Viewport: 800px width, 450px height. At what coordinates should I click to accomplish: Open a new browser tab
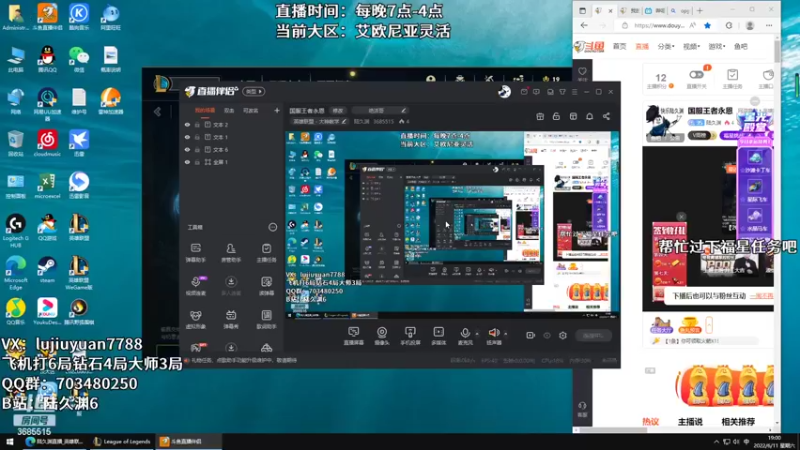point(699,10)
